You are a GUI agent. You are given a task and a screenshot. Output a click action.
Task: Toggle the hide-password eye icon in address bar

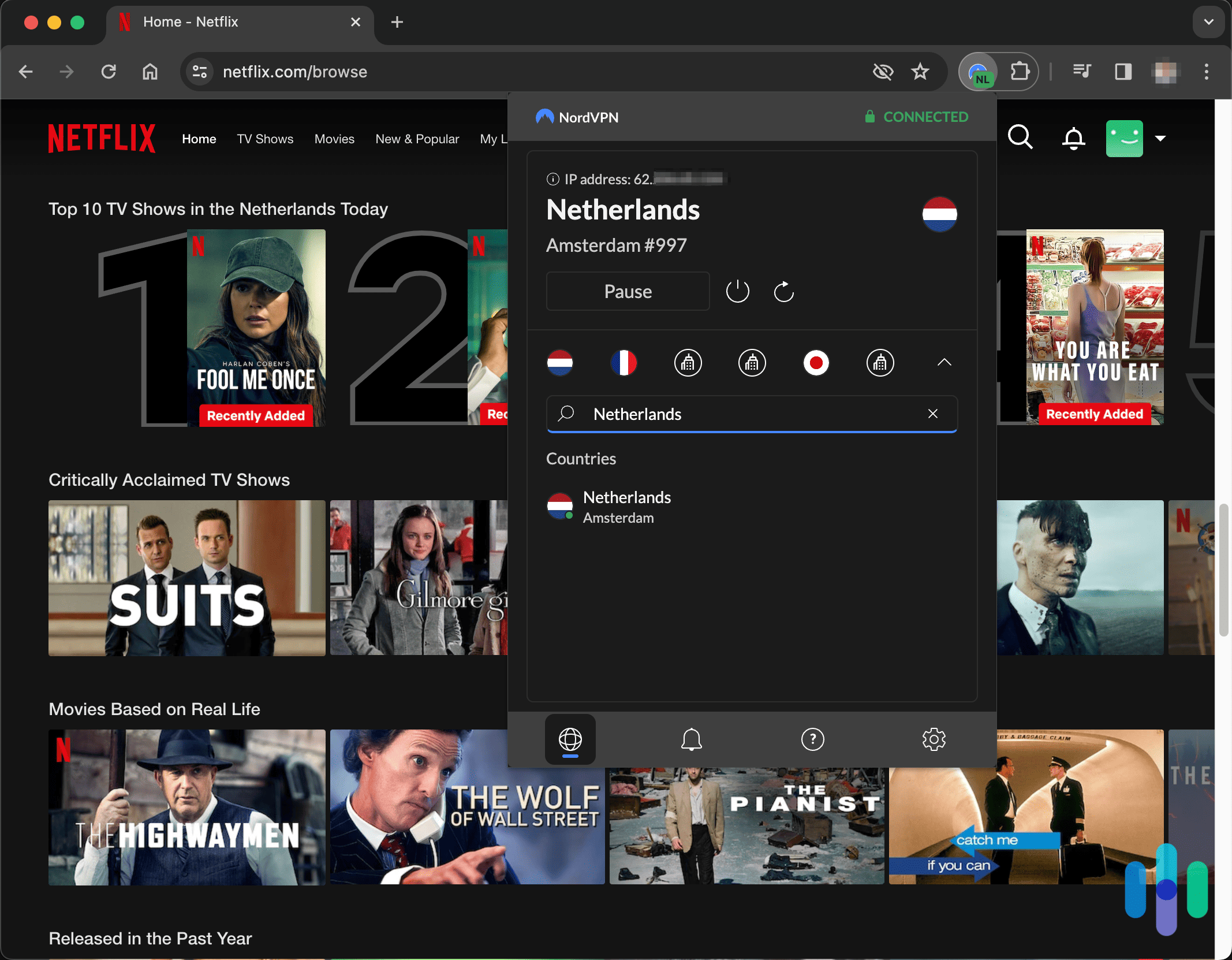[883, 72]
